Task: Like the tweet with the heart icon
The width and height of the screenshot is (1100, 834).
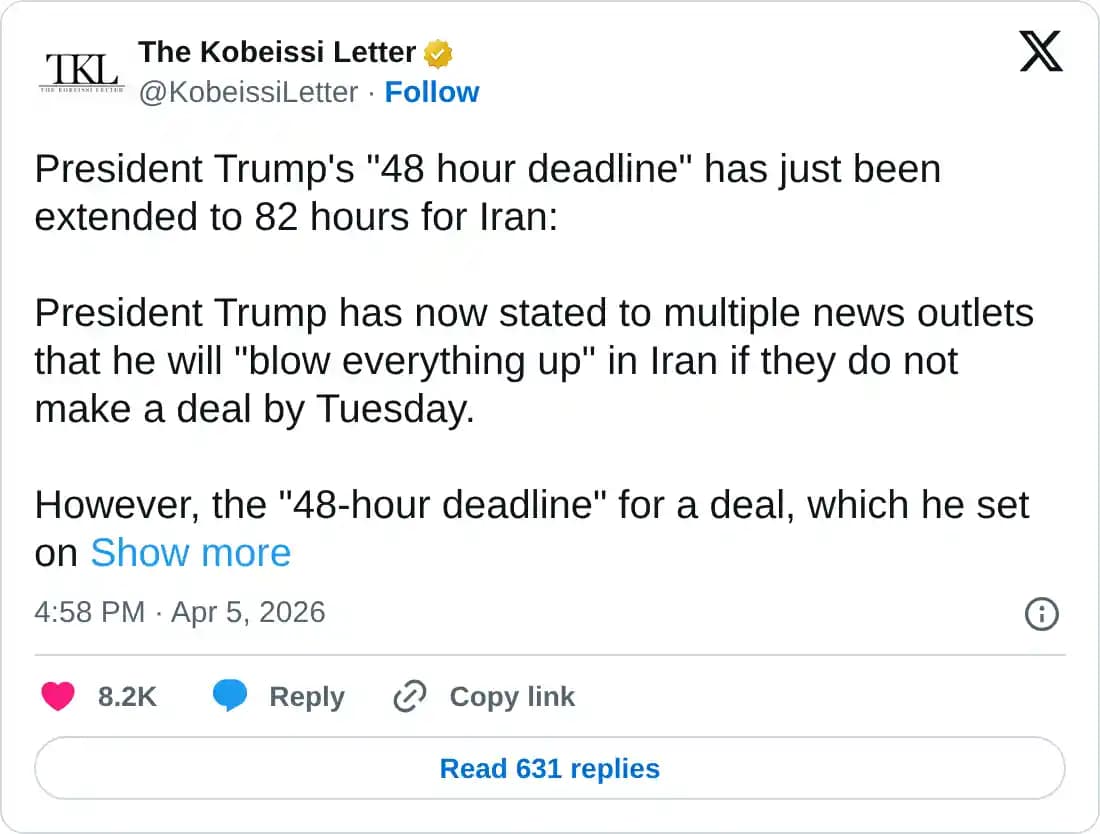Action: pos(58,696)
